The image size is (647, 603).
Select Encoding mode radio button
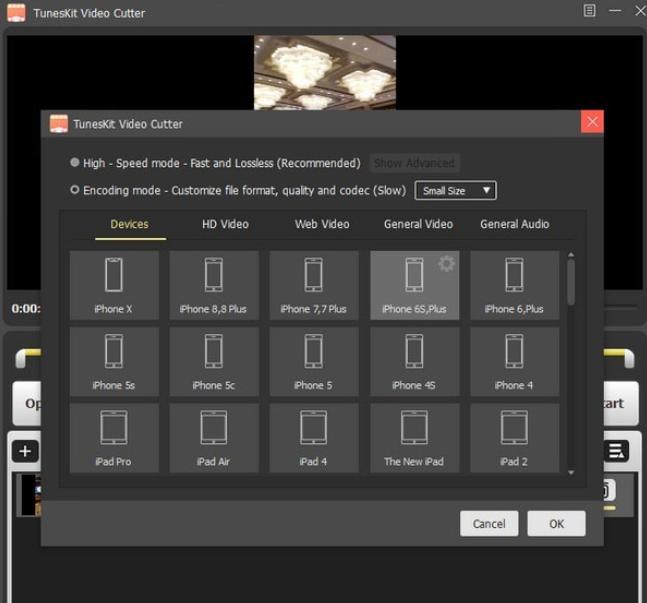coord(75,190)
